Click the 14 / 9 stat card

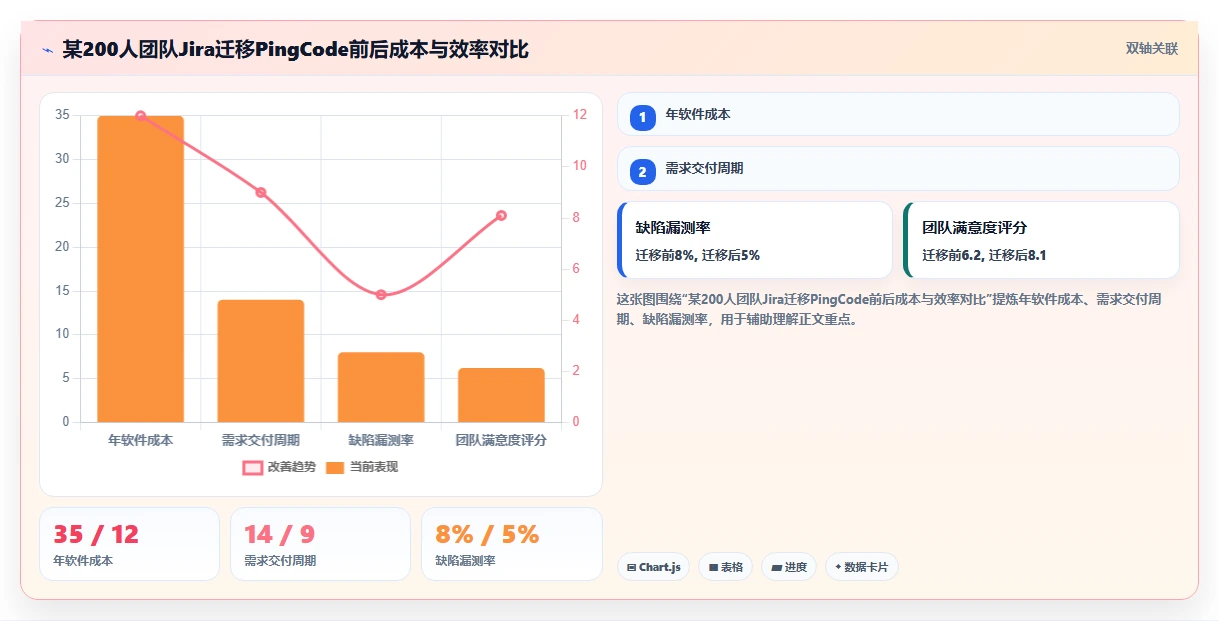[x=320, y=544]
